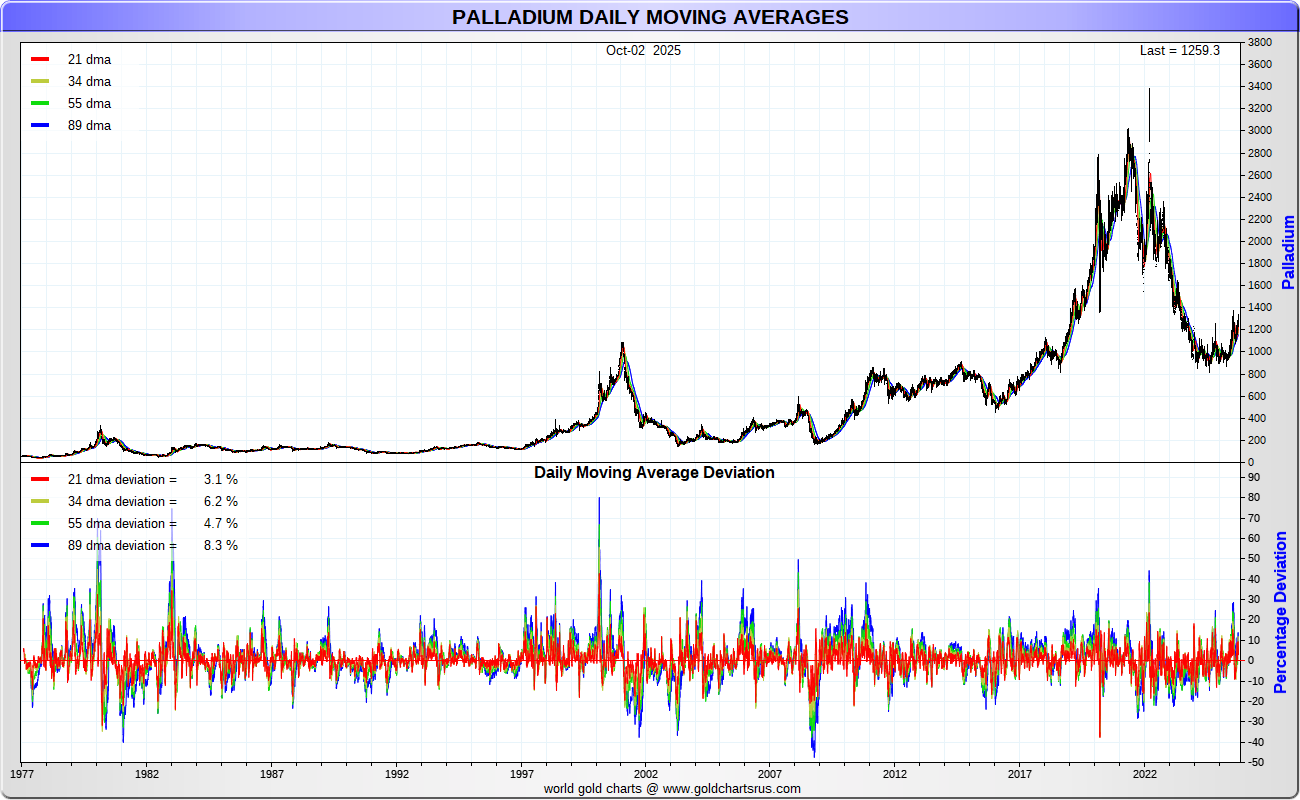1300x800 pixels.
Task: Click the 90 tick on the deviation axis
Action: tap(1253, 477)
